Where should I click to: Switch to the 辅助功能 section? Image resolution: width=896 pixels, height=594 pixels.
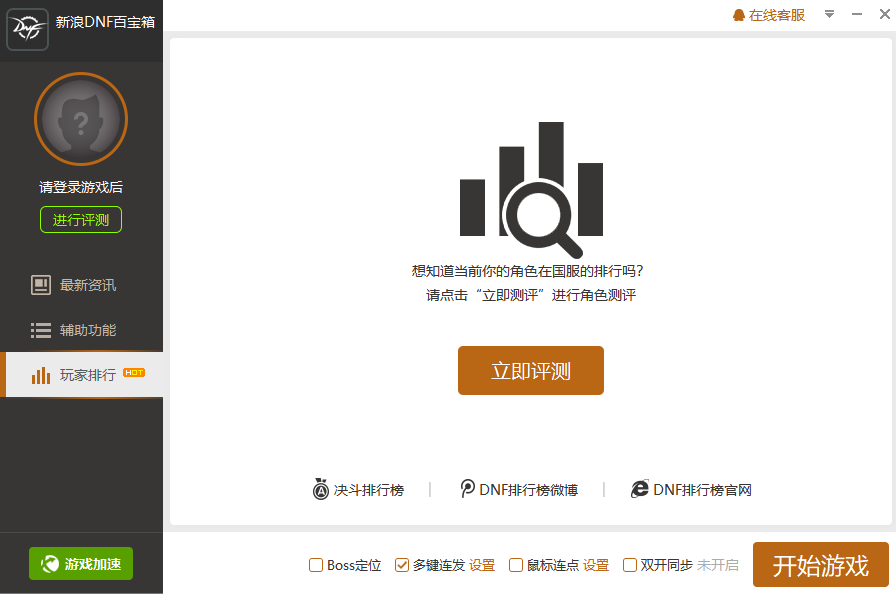(90, 330)
